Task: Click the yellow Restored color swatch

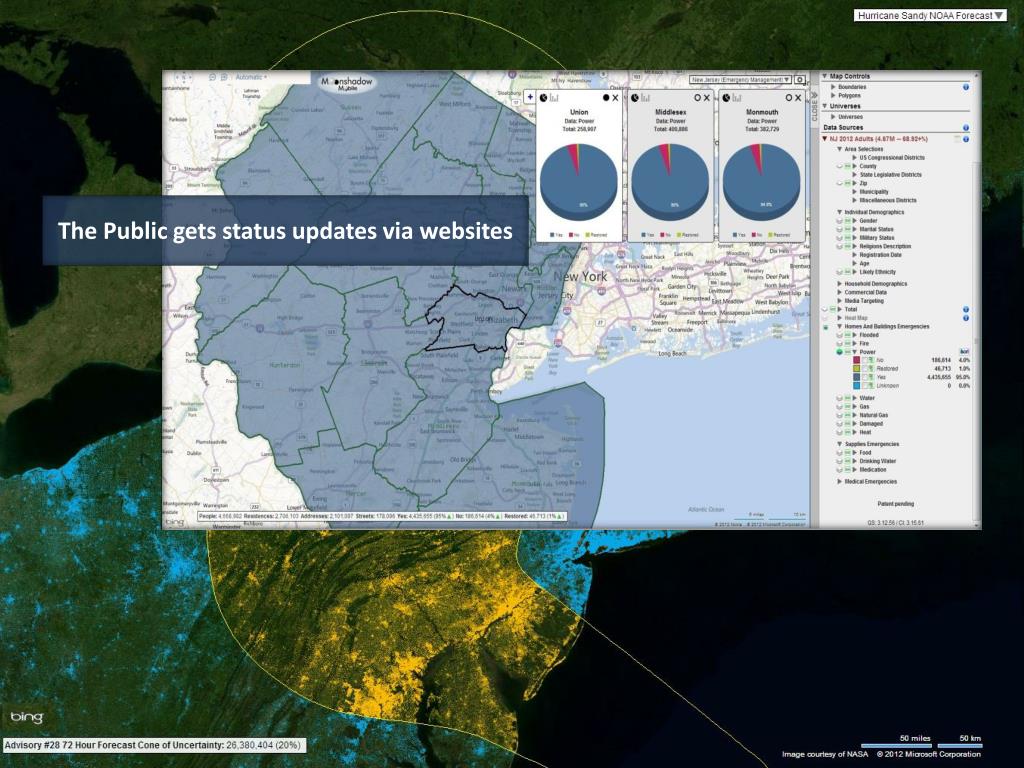Action: tap(857, 368)
